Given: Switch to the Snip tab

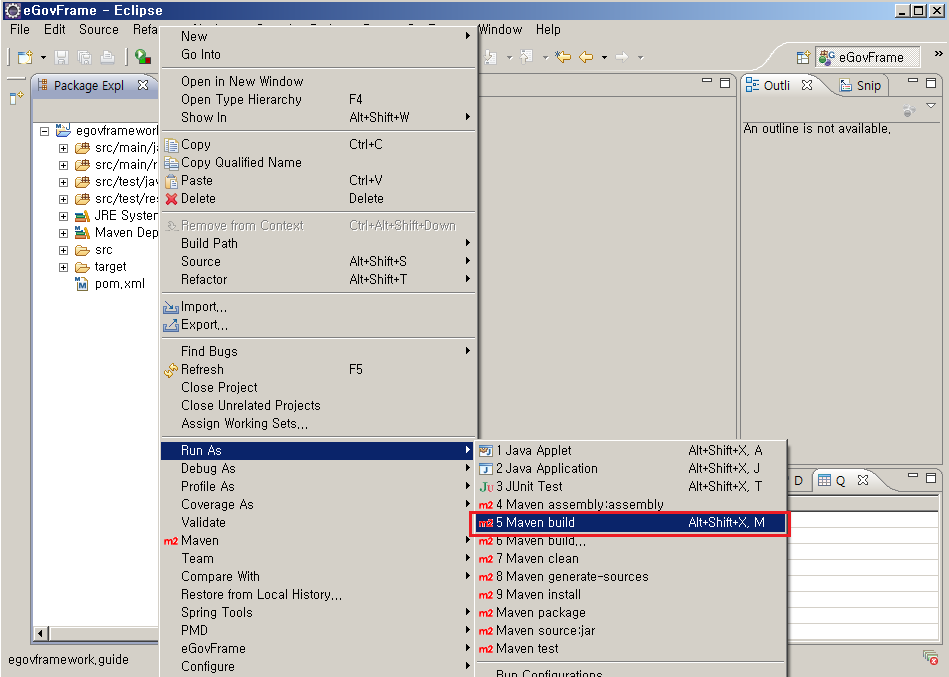Looking at the screenshot, I should pos(861,86).
